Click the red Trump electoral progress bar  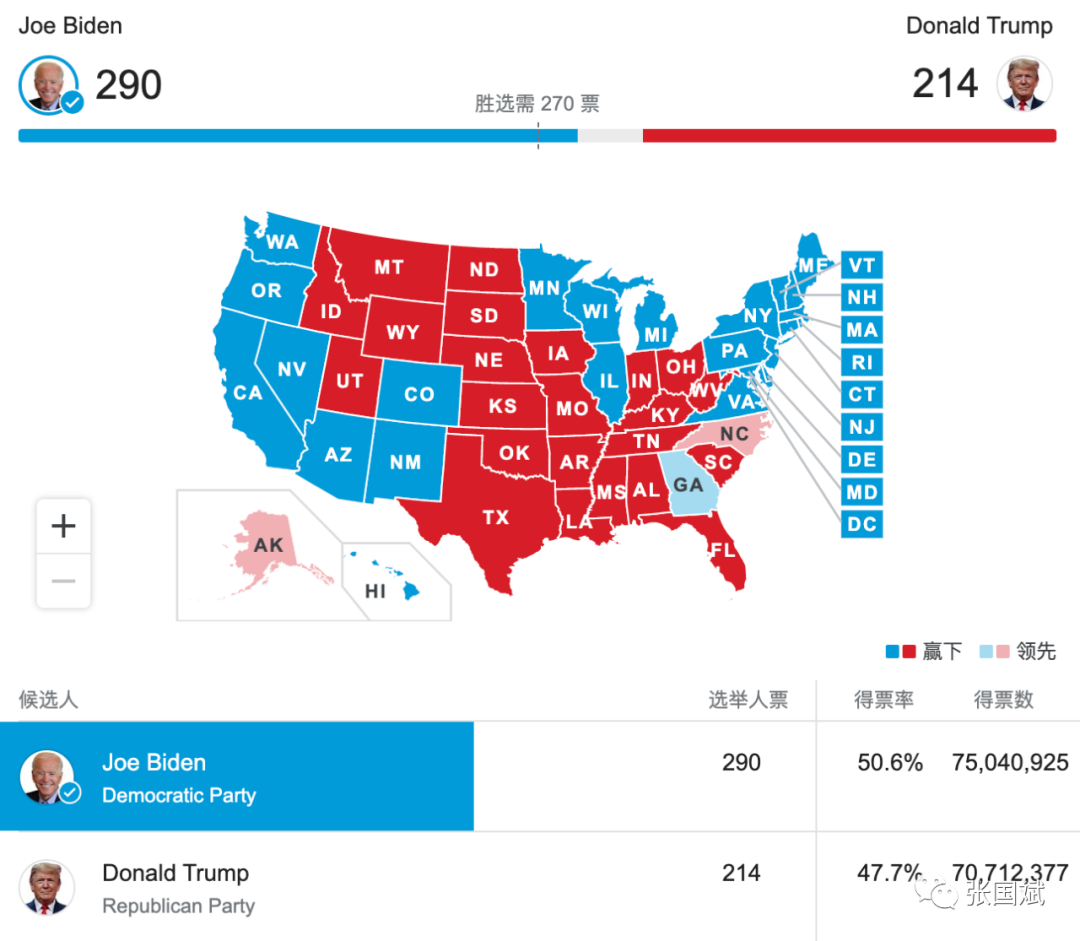(849, 136)
